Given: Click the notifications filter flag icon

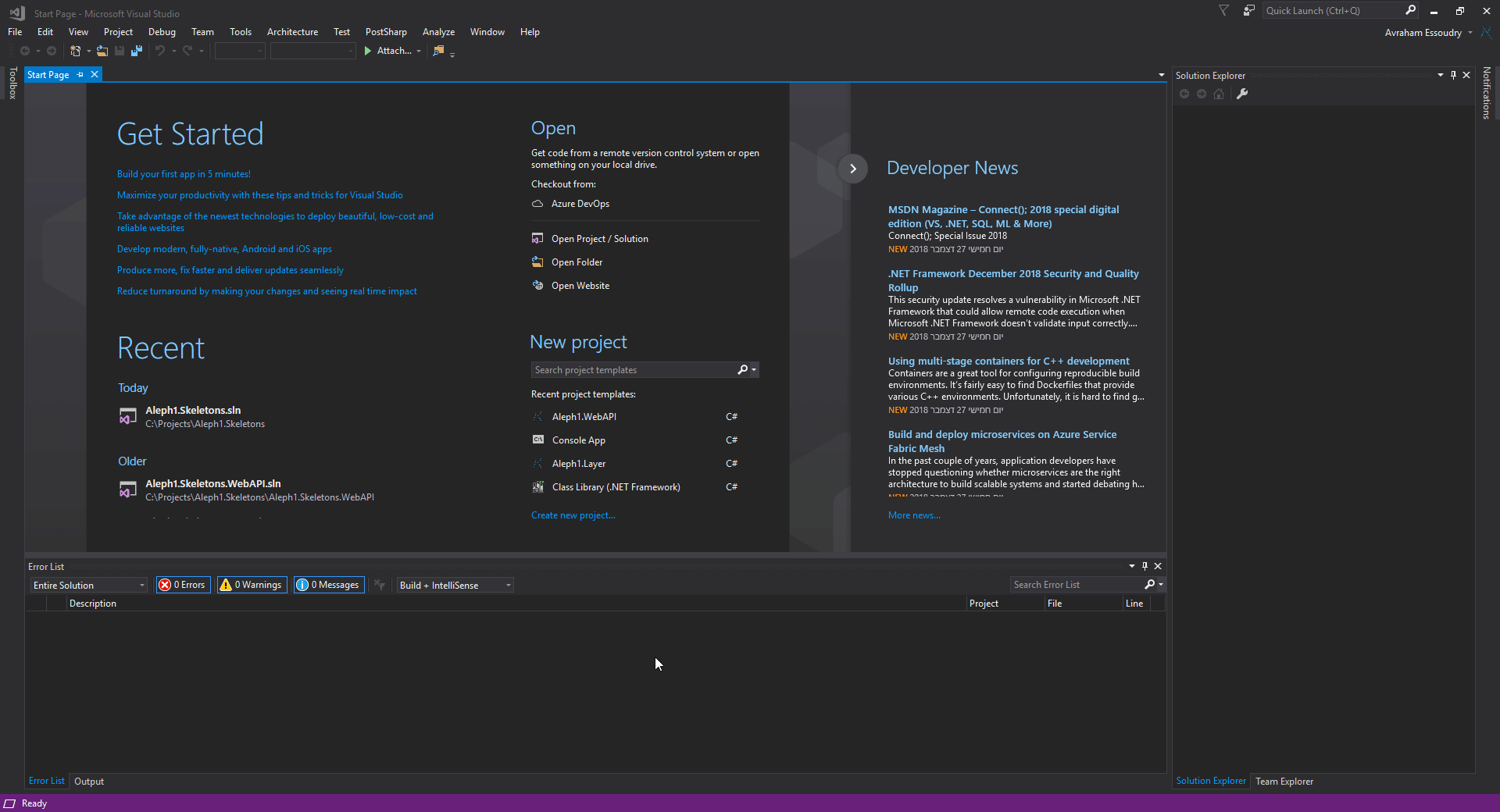Looking at the screenshot, I should (1223, 10).
